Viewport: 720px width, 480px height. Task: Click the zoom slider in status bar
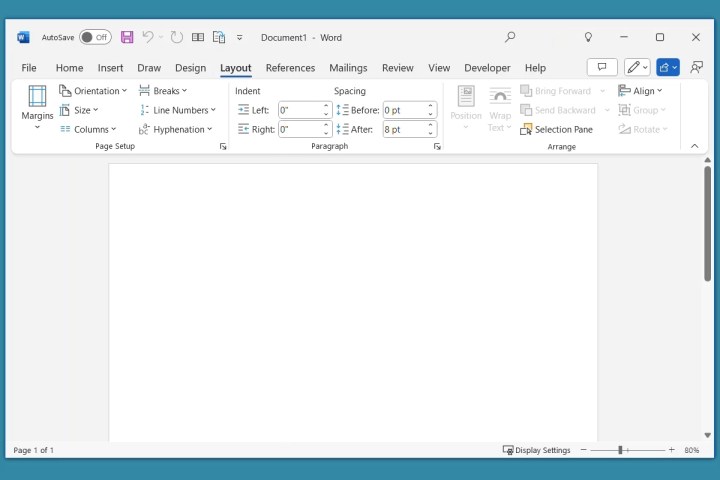coord(620,450)
